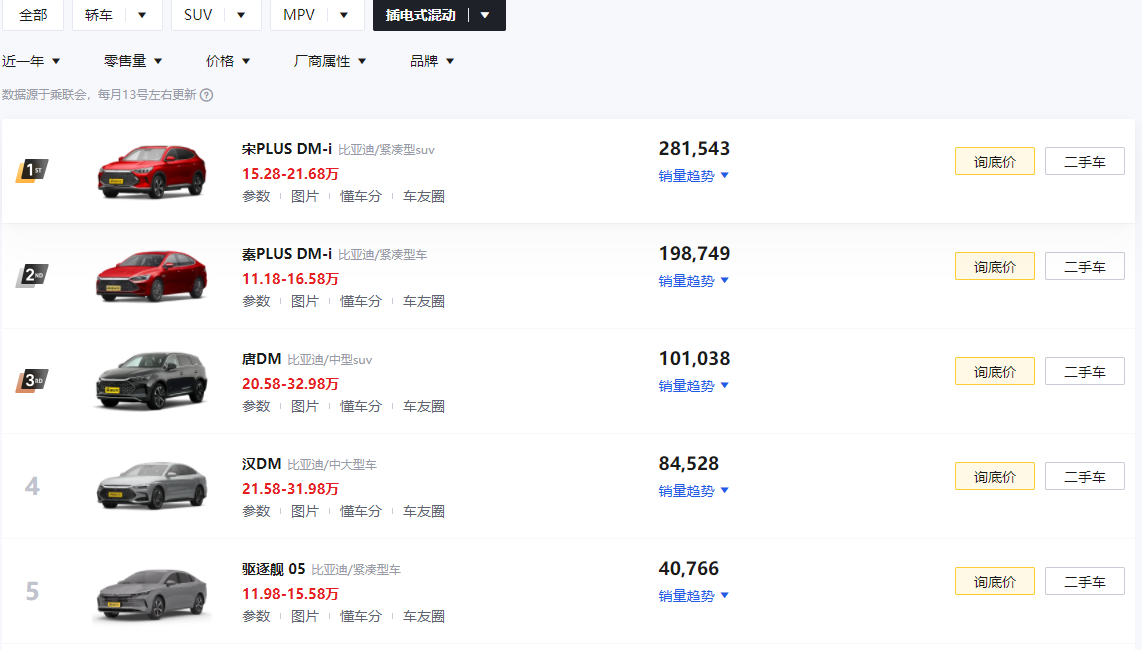Open 车友圈 for 驱逐舰 05
This screenshot has width=1142, height=650.
[424, 616]
